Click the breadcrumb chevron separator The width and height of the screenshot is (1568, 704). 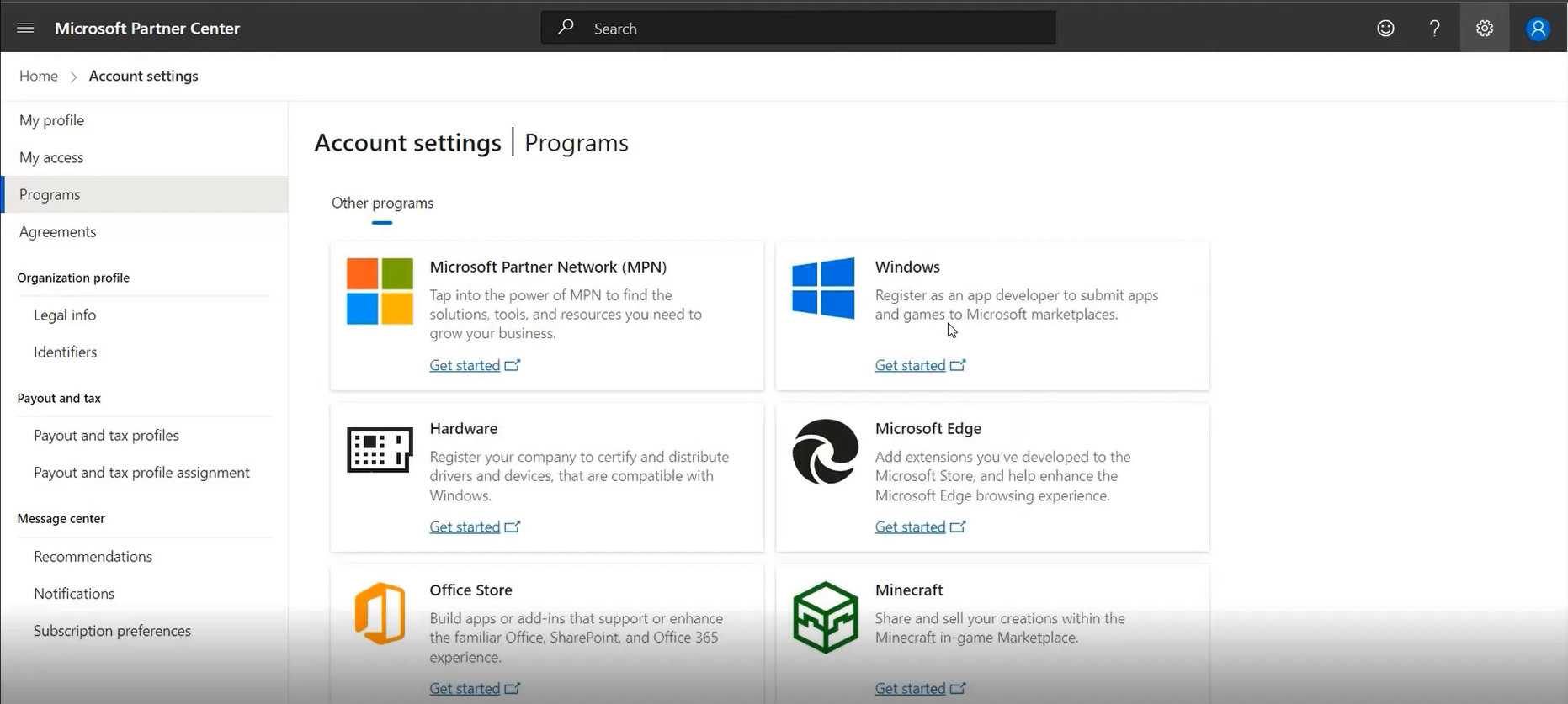(74, 77)
